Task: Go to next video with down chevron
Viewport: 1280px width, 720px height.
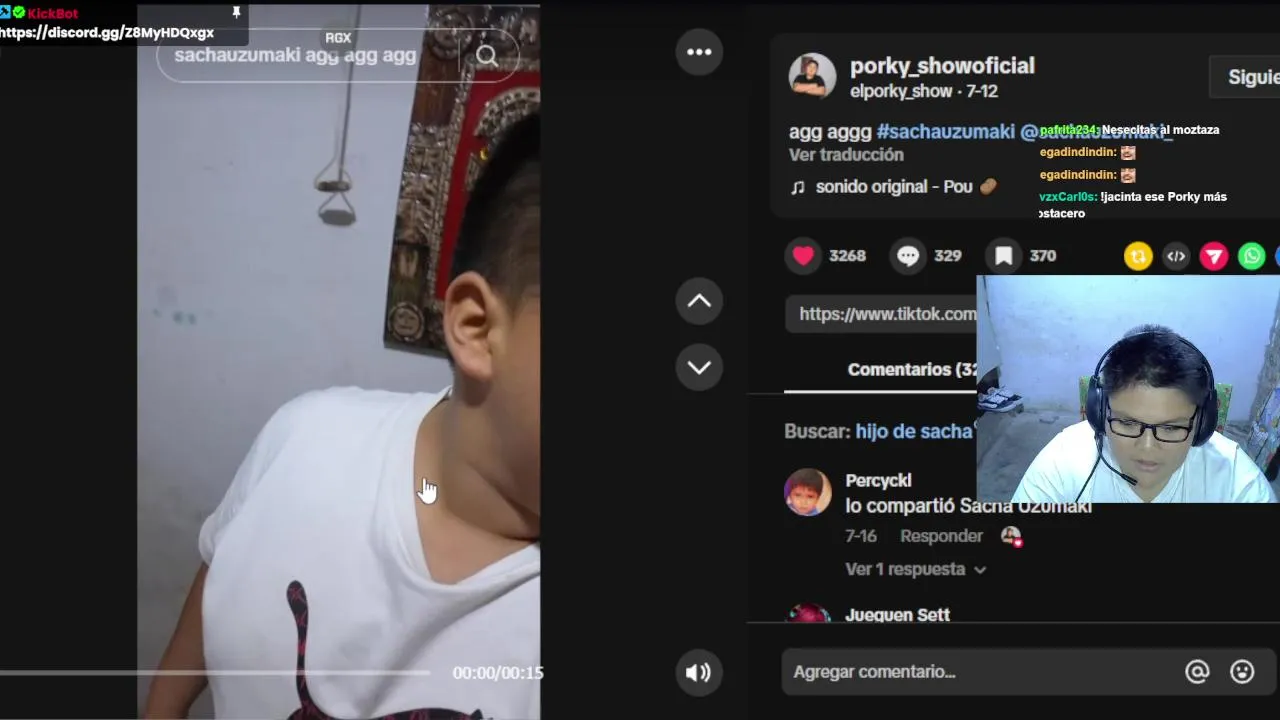Action: point(699,367)
